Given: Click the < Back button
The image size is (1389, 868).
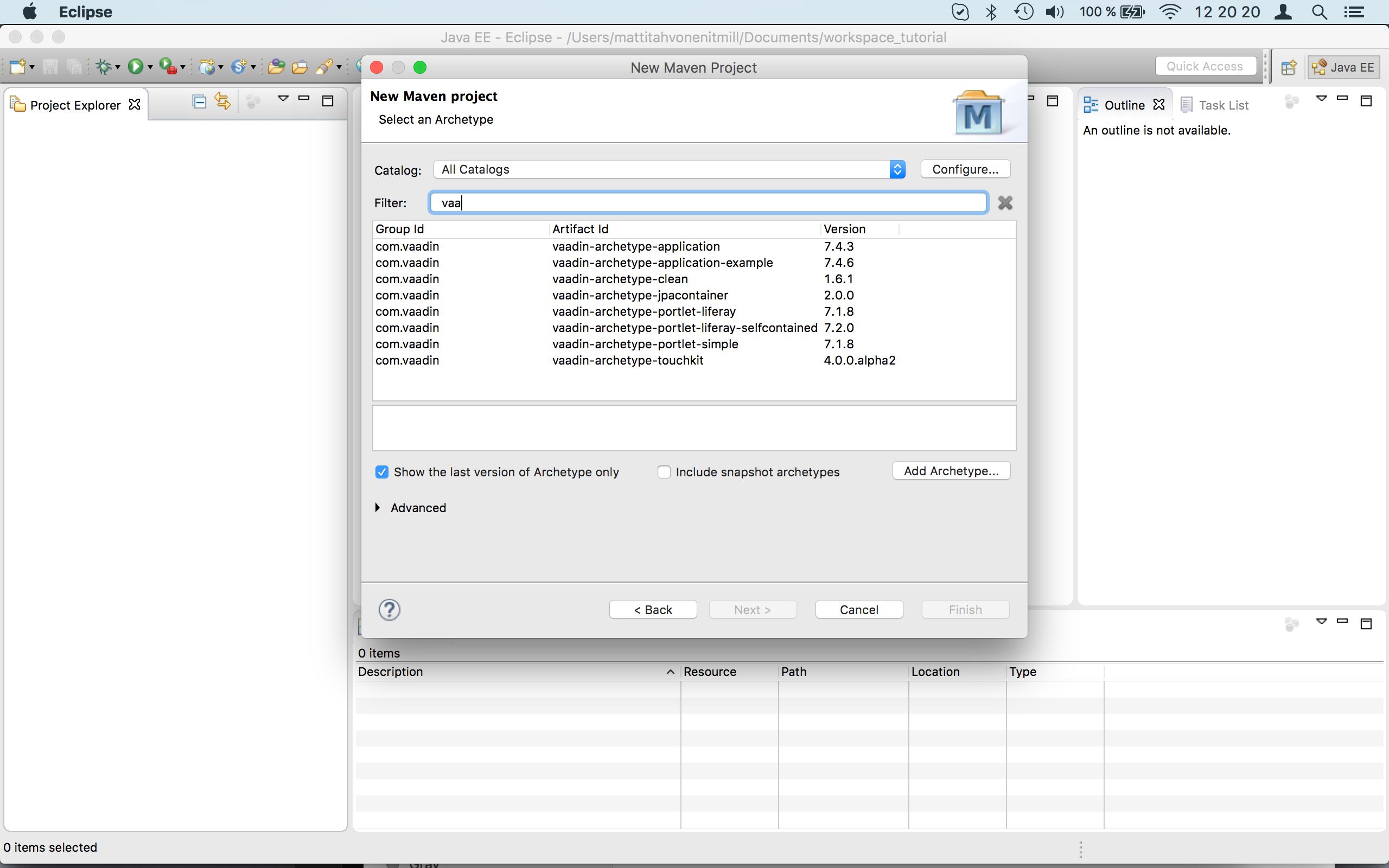Looking at the screenshot, I should pos(653,610).
